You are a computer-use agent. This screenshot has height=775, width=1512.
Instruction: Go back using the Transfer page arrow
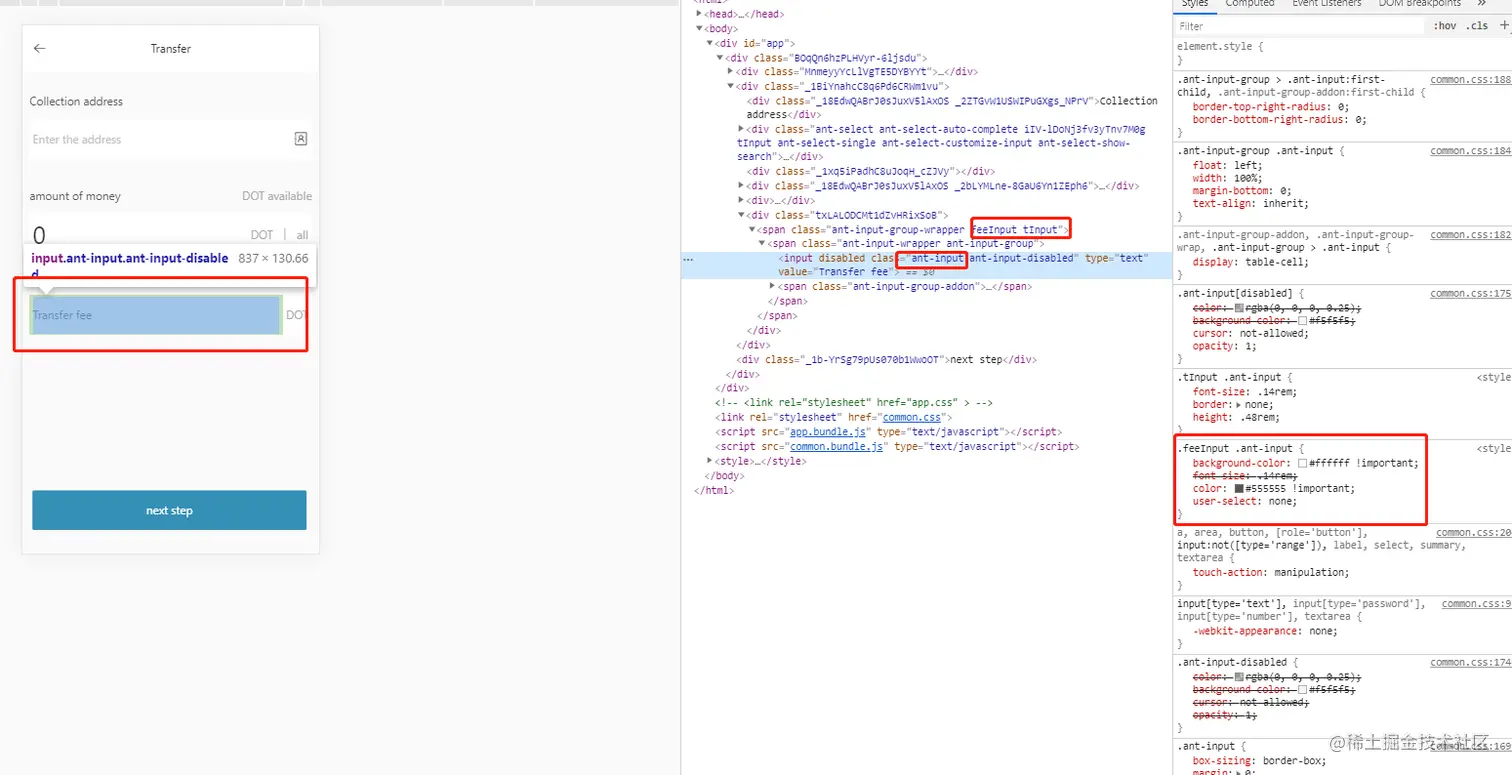tap(40, 48)
